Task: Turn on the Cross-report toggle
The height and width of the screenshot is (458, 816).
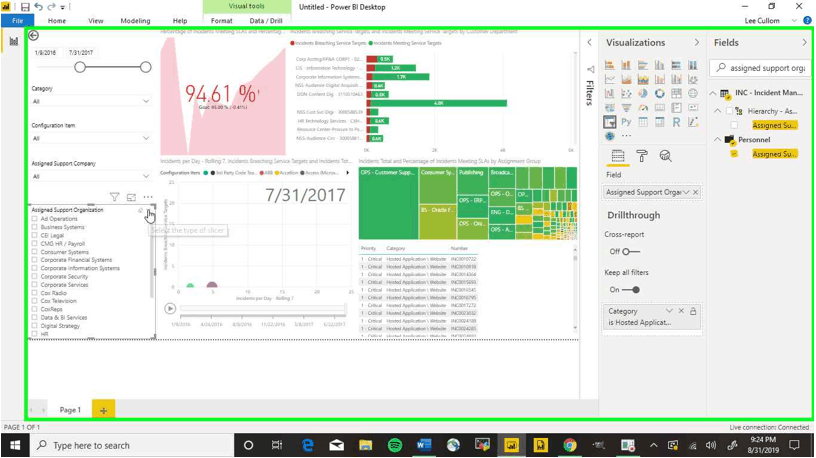Action: [630, 252]
